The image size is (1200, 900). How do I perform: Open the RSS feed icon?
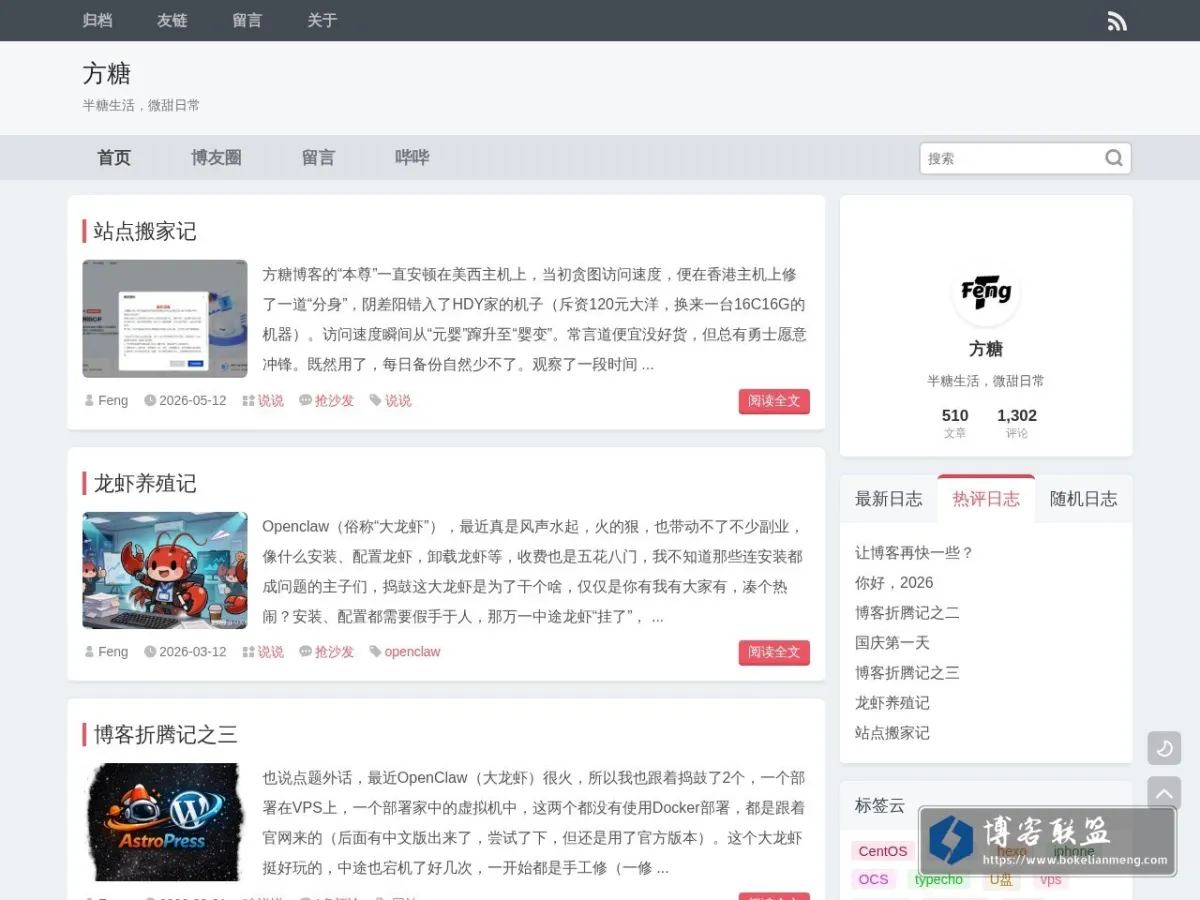[x=1117, y=21]
